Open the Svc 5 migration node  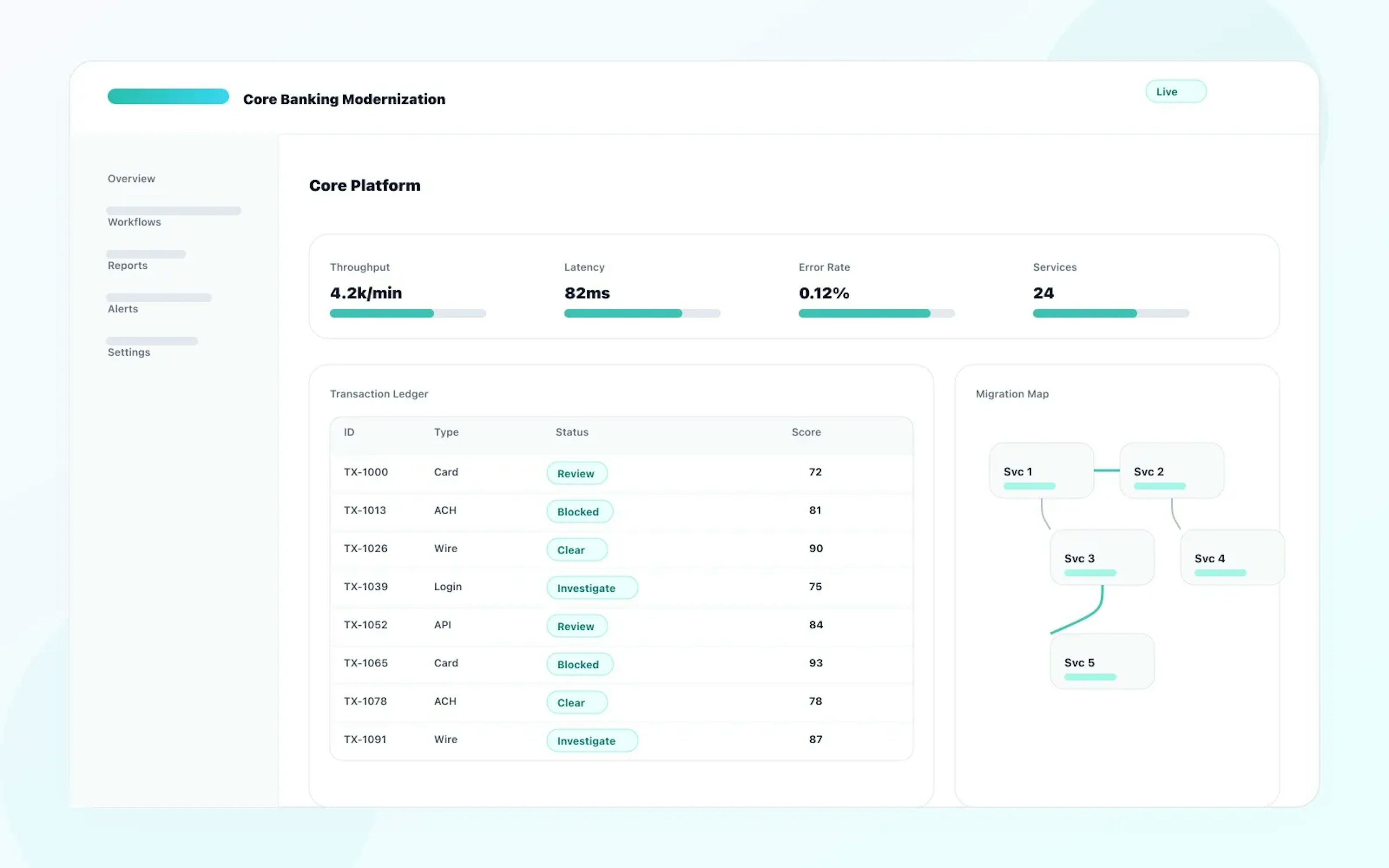click(x=1101, y=661)
